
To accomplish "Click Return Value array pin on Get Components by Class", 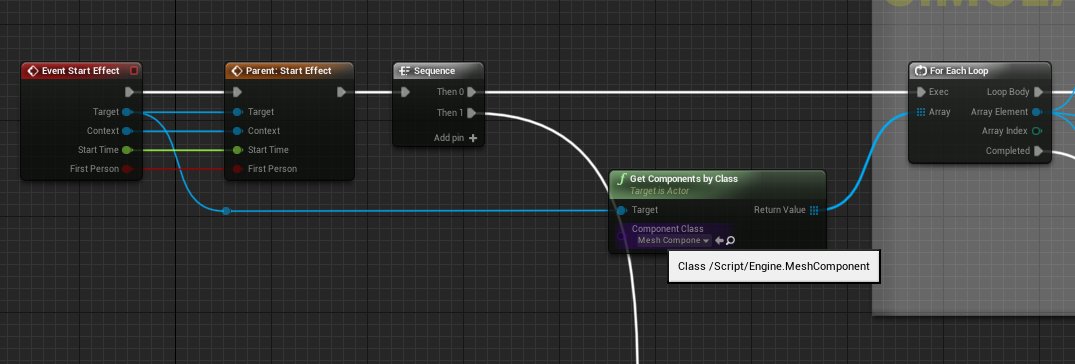I will [x=814, y=210].
